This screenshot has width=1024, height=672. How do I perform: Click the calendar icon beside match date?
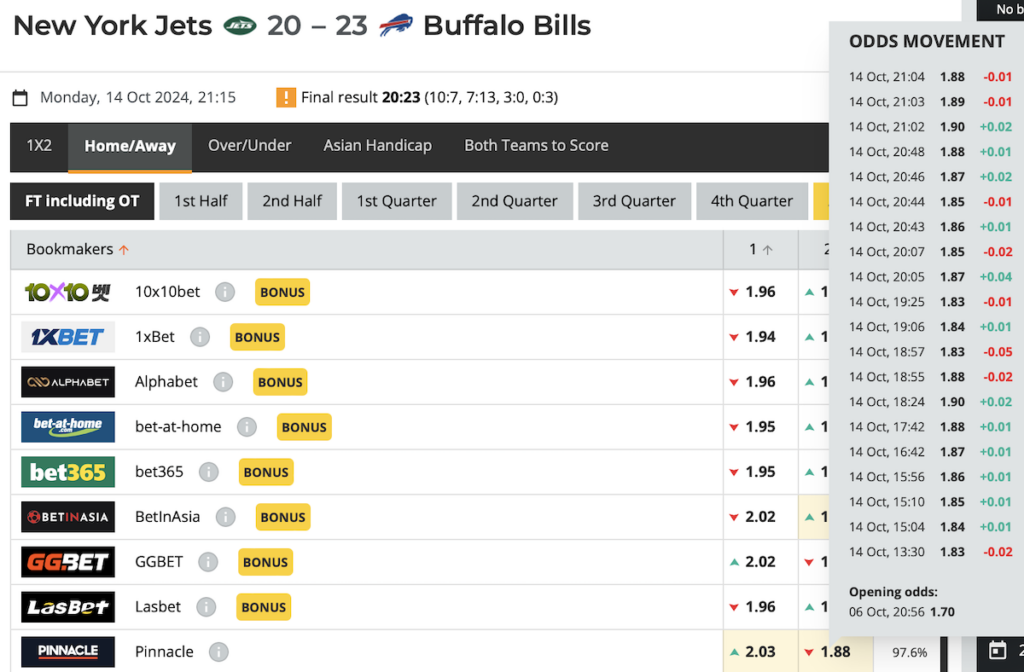tap(20, 98)
